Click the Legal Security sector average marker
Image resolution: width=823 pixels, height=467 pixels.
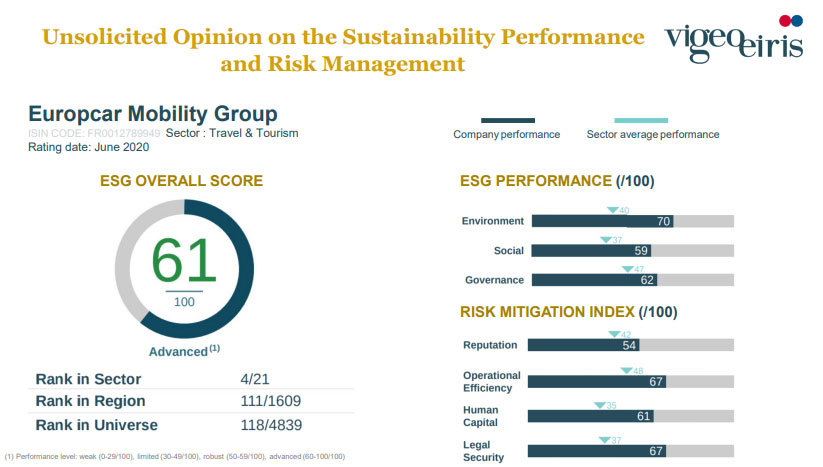click(604, 440)
